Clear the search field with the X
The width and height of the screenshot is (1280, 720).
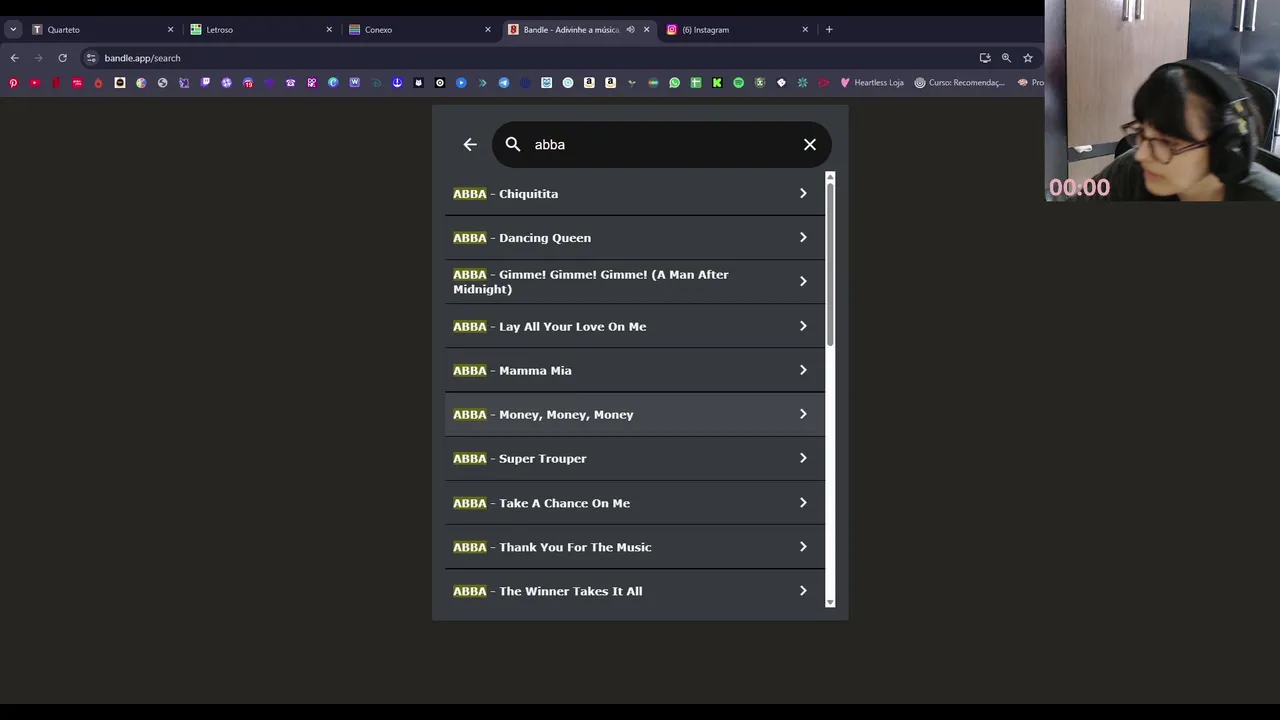point(810,145)
